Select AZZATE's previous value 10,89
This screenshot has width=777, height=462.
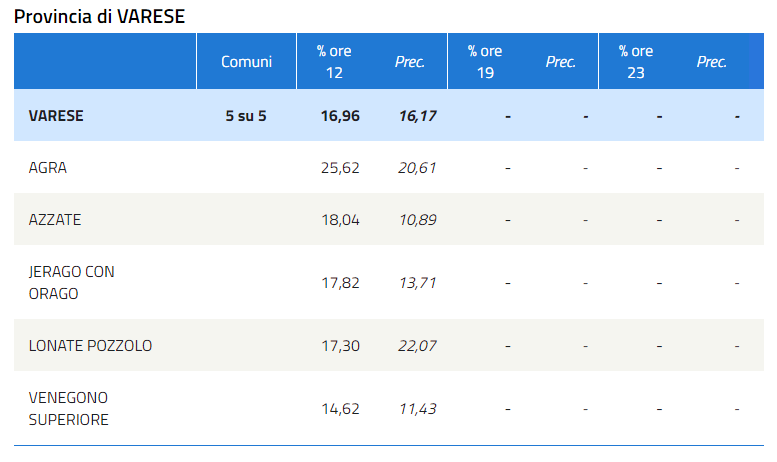pos(417,220)
